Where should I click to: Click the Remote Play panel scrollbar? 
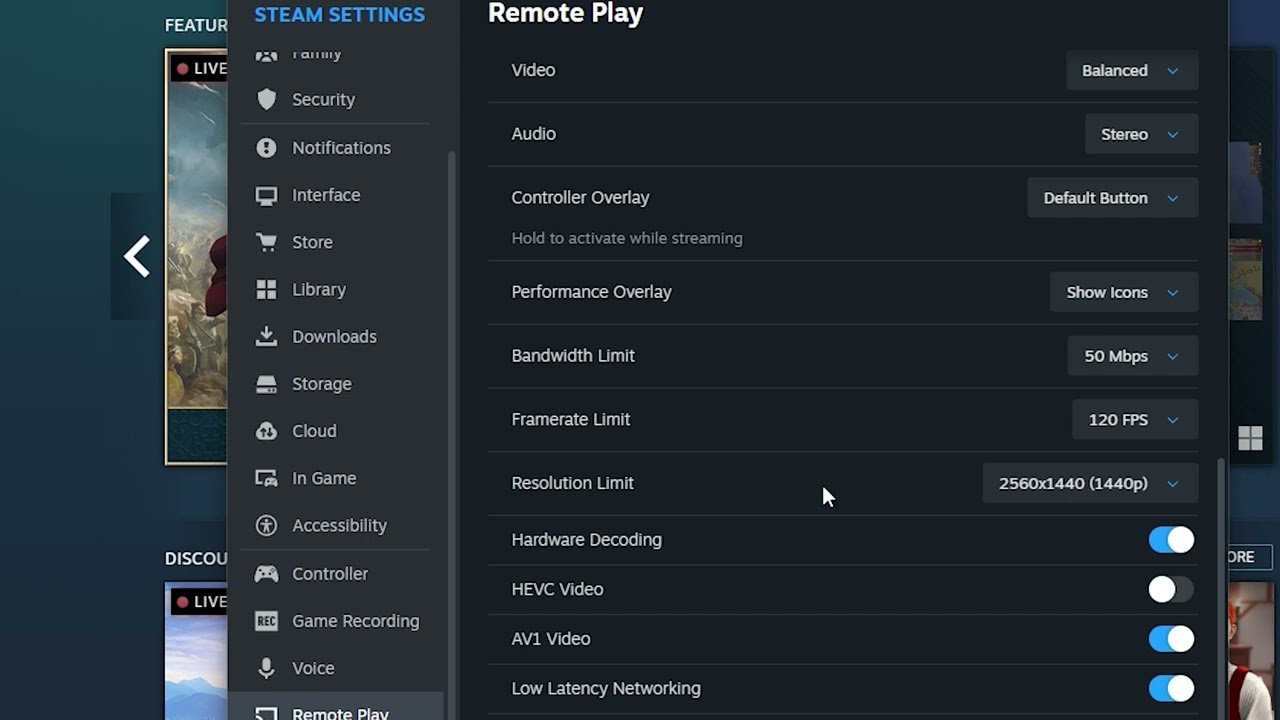click(1219, 588)
